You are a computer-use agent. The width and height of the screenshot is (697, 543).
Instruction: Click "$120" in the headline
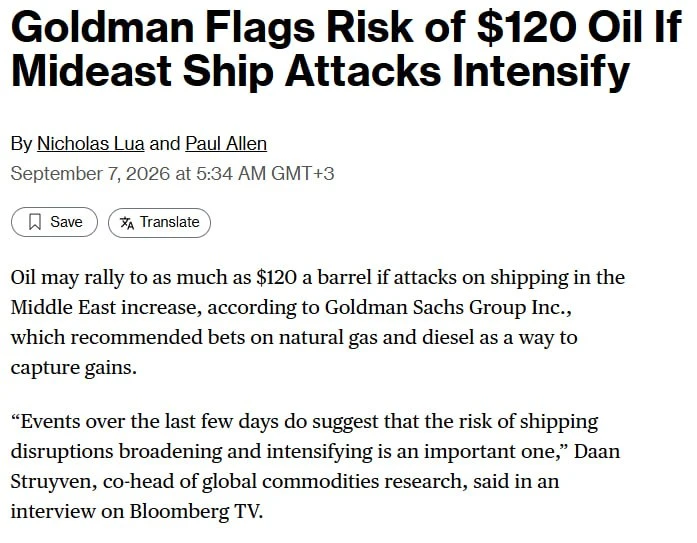[x=527, y=28]
